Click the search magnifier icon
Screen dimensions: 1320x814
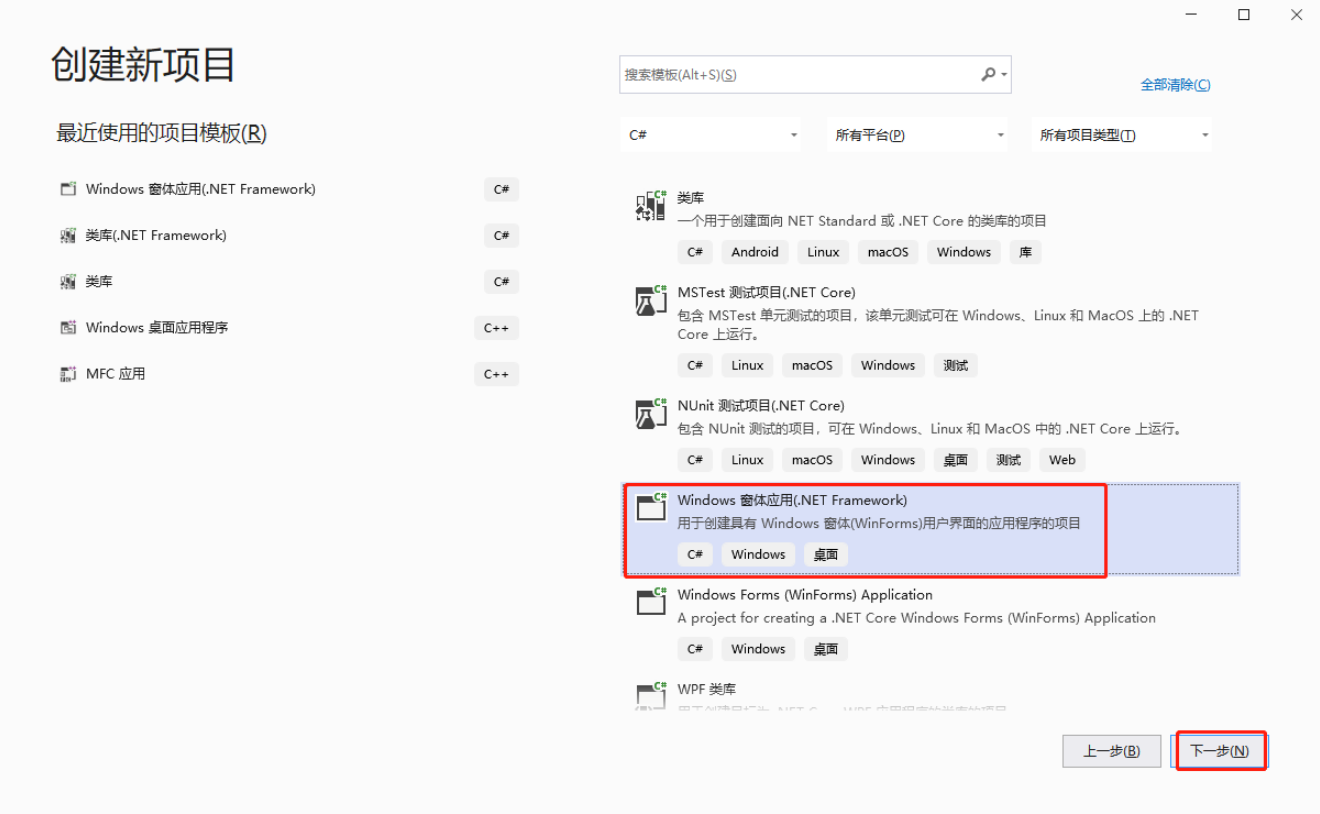(988, 74)
